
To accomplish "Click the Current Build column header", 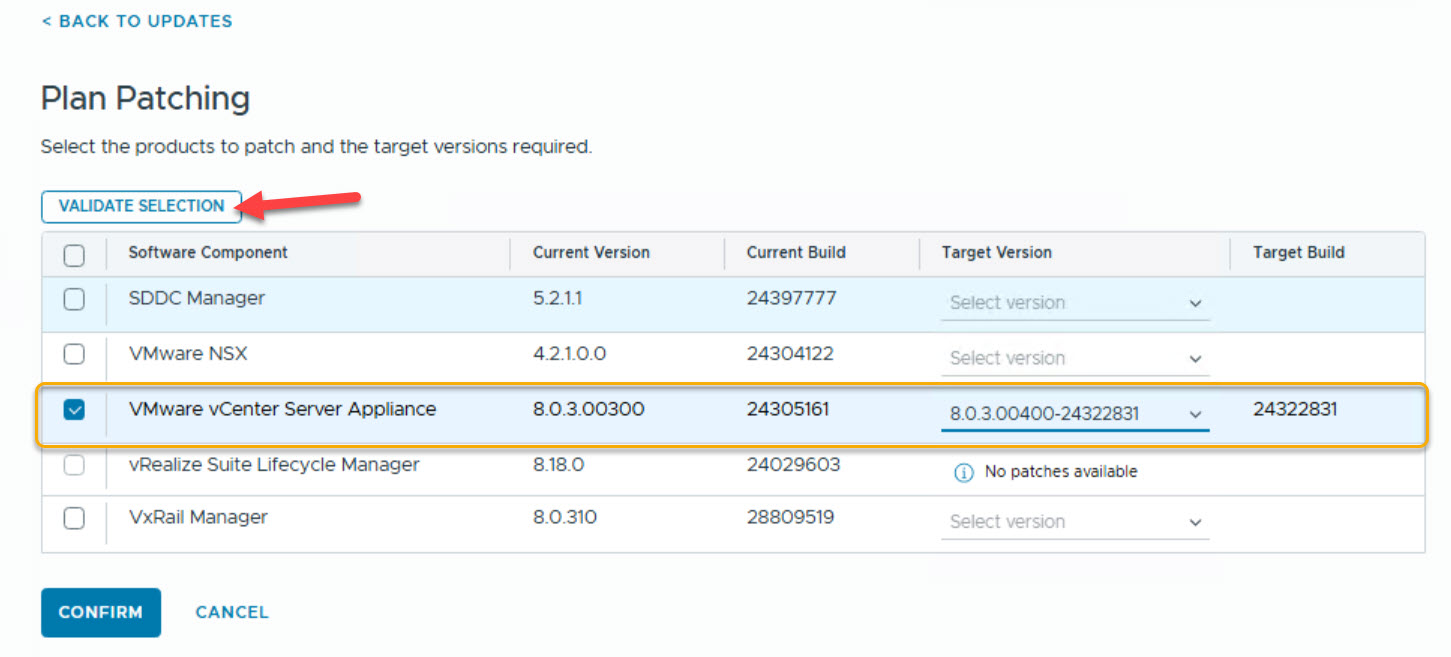I will click(796, 253).
